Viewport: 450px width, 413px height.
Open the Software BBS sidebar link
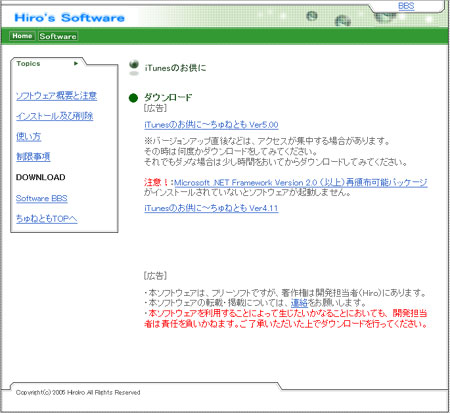click(41, 198)
